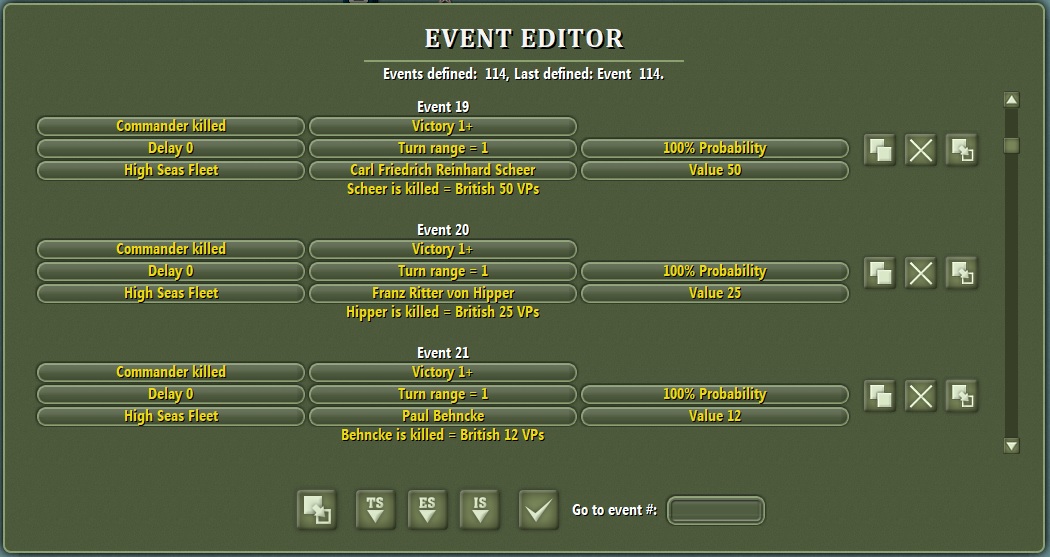Image resolution: width=1050 pixels, height=557 pixels.
Task: Edit 'Scheer is killed = British 50 VPs' description
Action: click(443, 189)
